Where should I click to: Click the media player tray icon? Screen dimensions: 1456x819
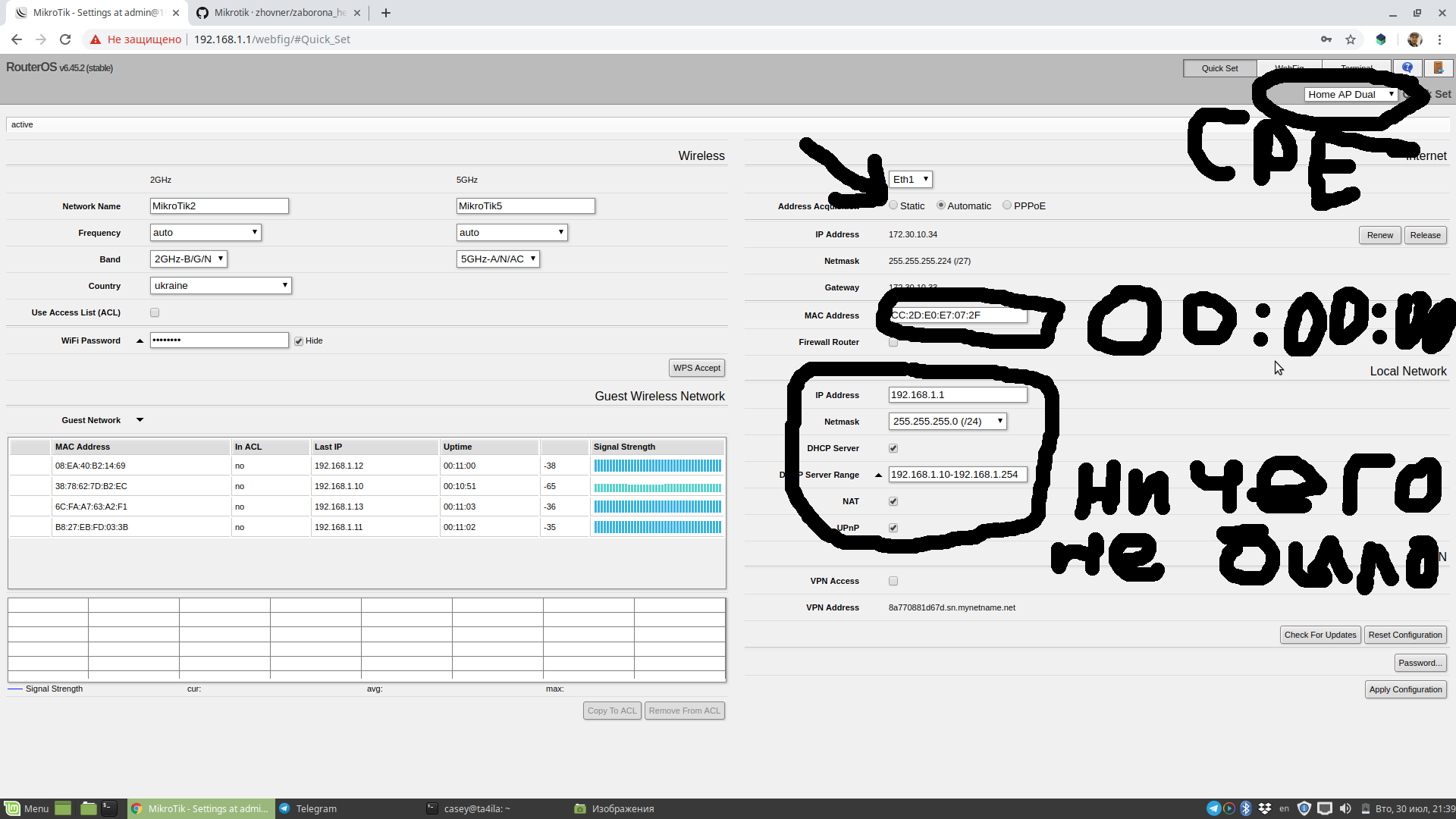[x=1229, y=808]
